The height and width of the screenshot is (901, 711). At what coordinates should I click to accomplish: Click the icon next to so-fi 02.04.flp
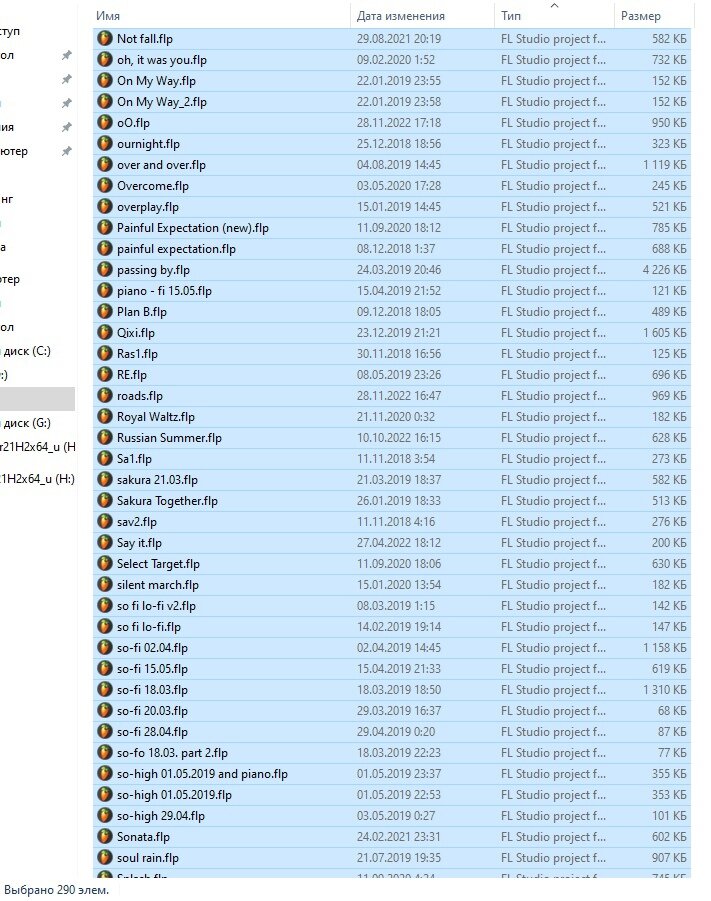[x=105, y=648]
